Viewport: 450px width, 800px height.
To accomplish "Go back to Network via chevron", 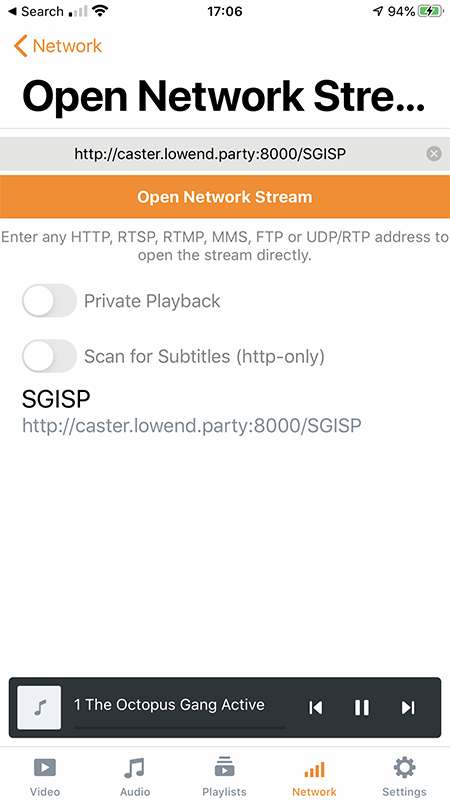I will tap(58, 46).
